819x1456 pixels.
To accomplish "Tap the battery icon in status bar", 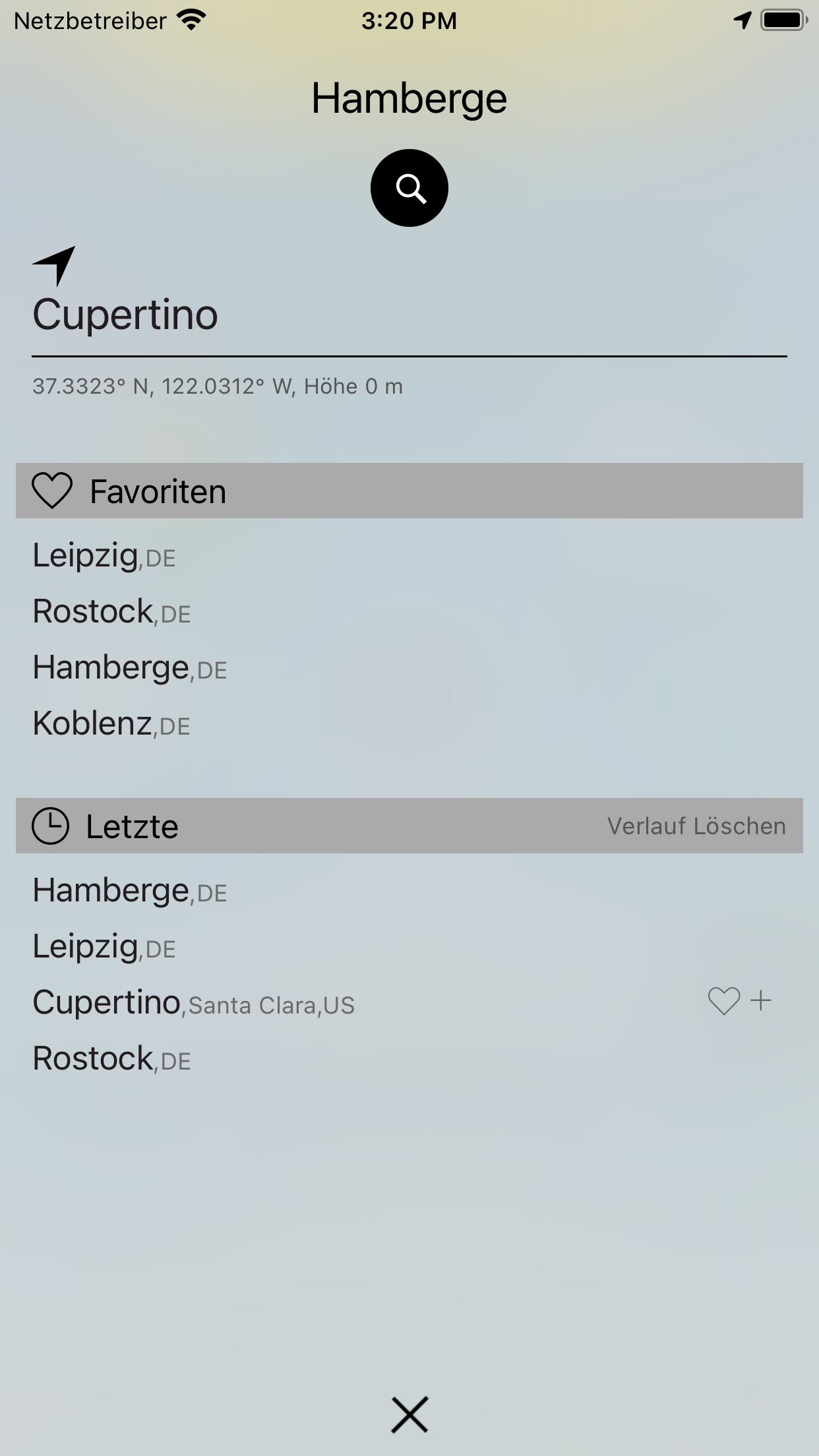I will (x=784, y=20).
